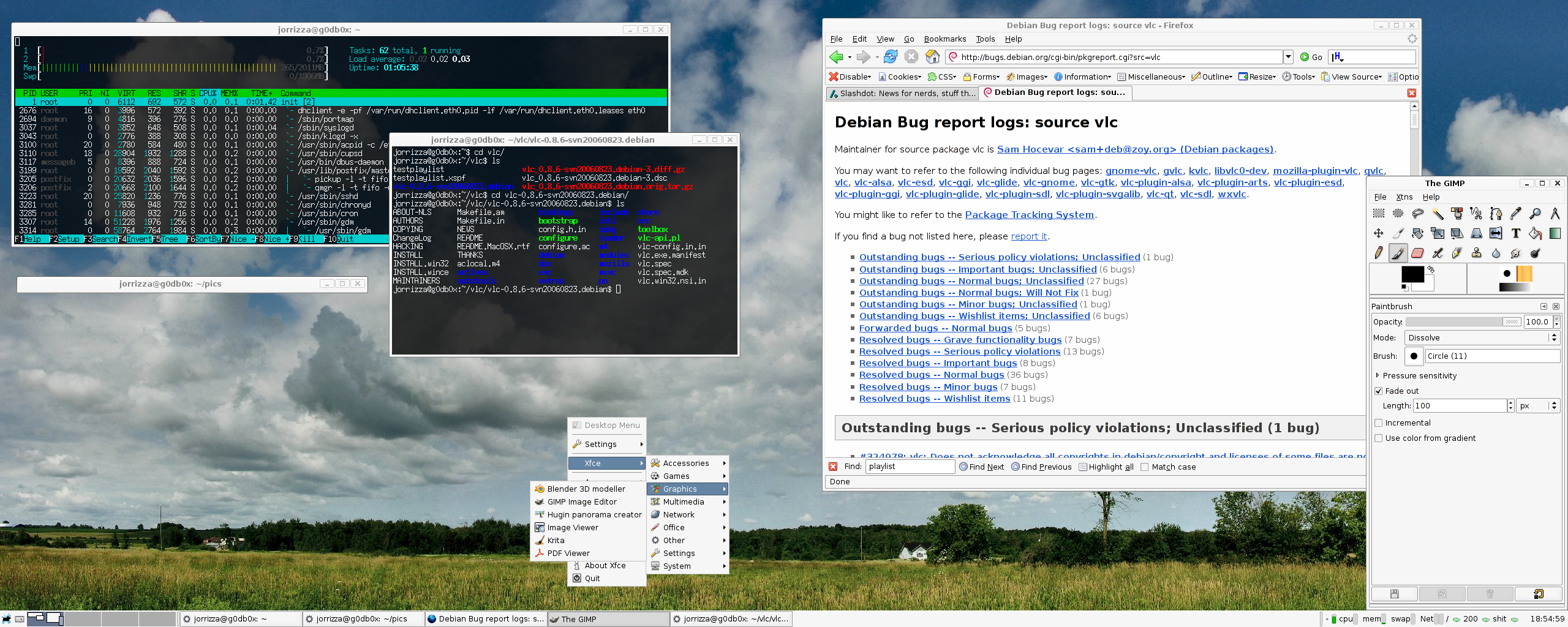The height and width of the screenshot is (627, 1568).
Task: Click the report it link
Action: 1028,236
